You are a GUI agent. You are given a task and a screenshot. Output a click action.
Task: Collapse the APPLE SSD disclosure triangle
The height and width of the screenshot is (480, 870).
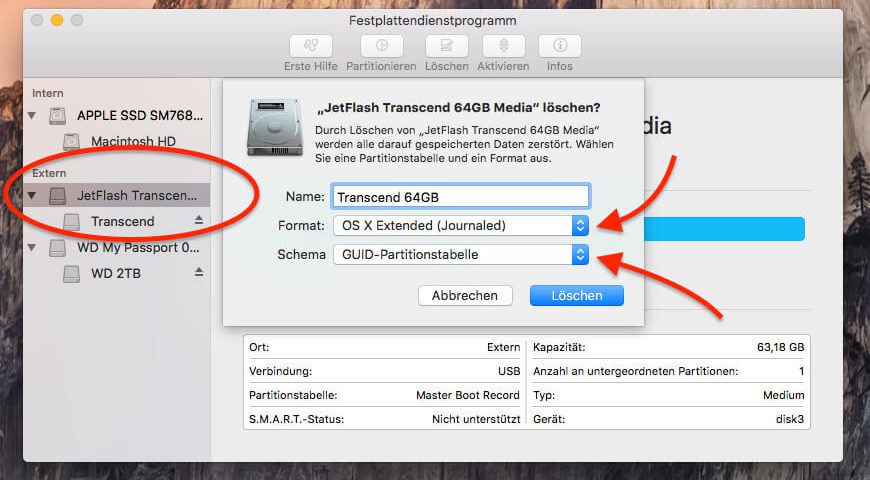click(32, 115)
